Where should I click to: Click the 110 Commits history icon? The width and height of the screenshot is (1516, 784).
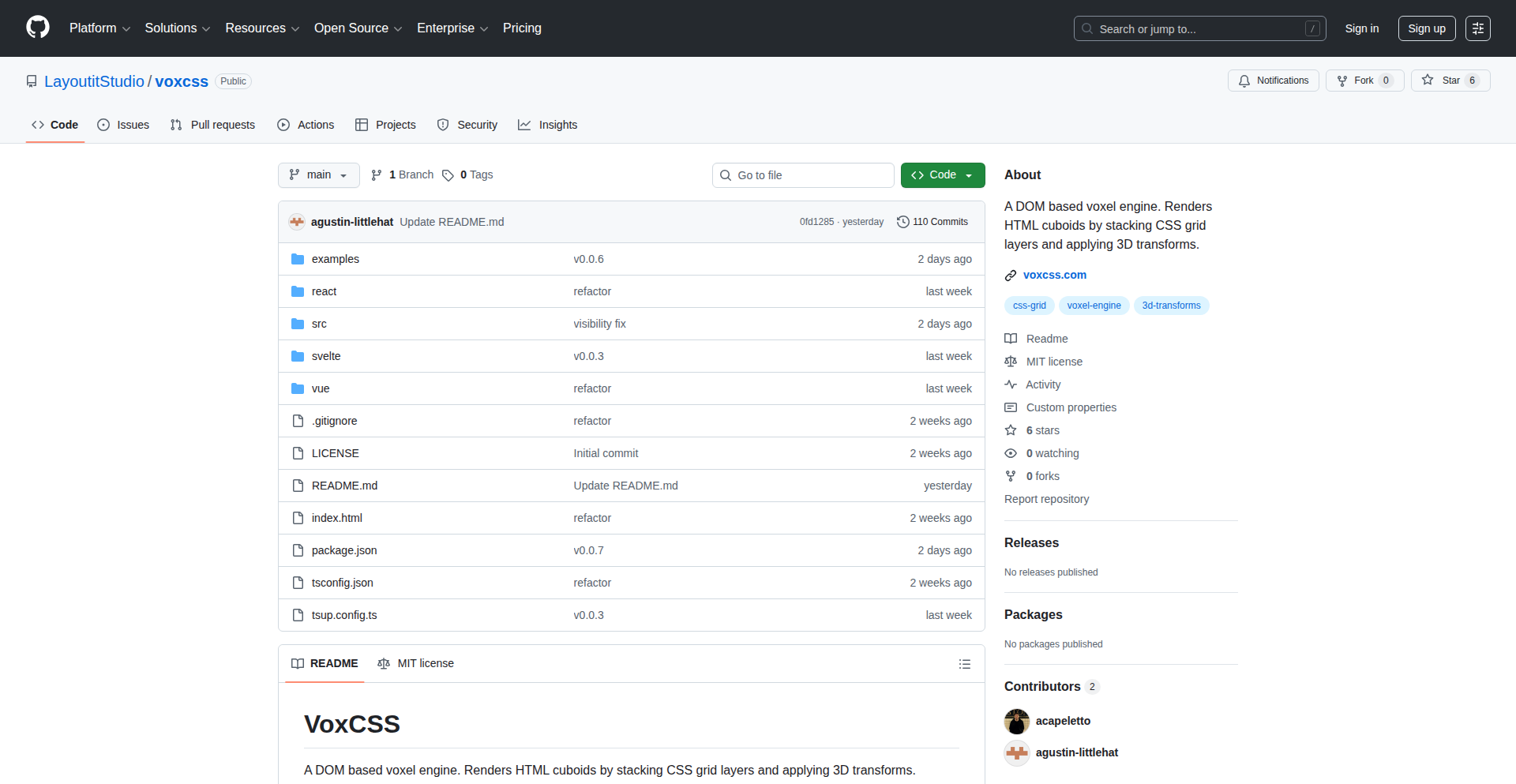pyautogui.click(x=903, y=222)
